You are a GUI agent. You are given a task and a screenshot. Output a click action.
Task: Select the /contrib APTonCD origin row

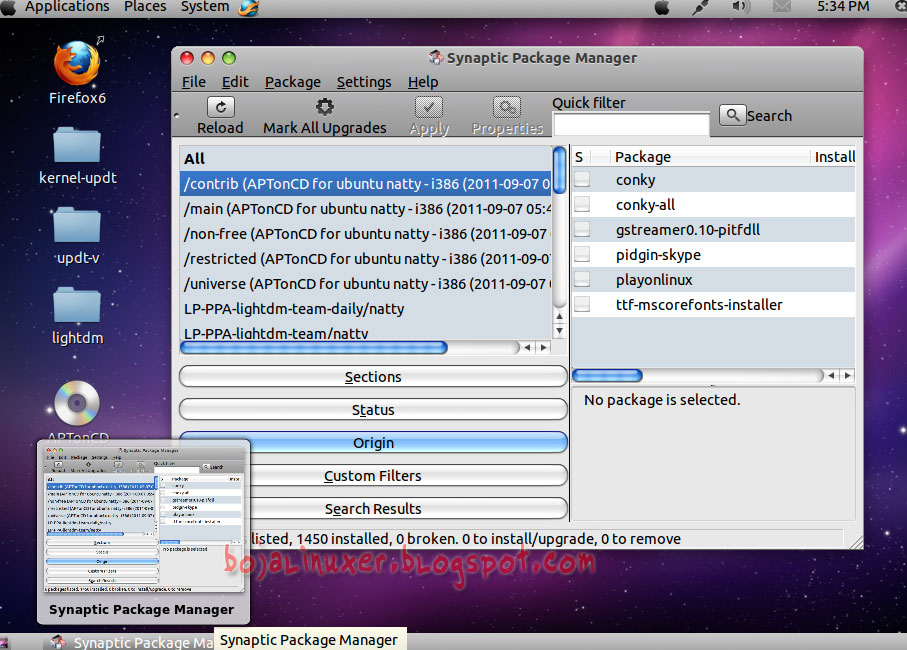click(x=365, y=183)
